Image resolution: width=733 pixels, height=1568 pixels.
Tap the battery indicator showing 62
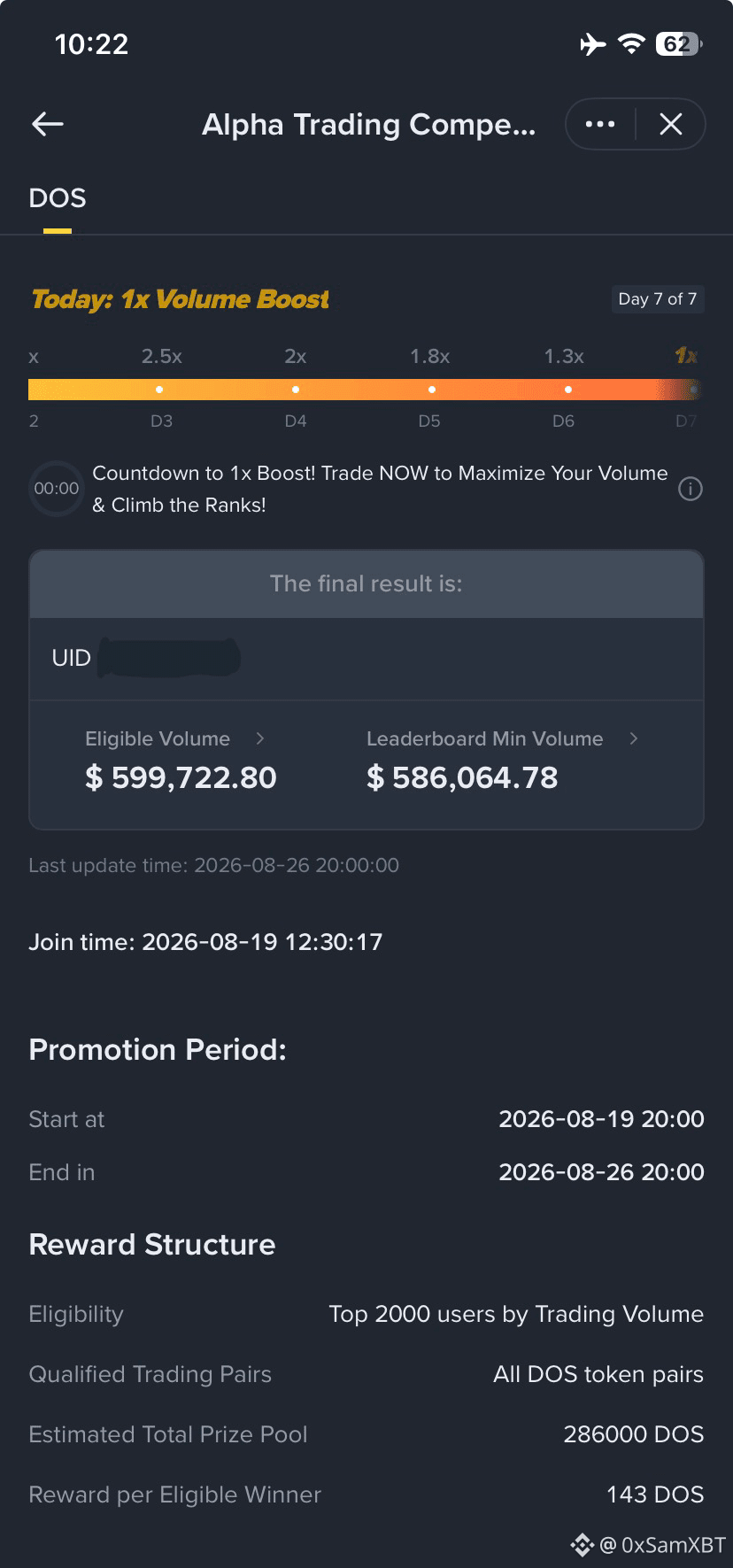tap(679, 43)
